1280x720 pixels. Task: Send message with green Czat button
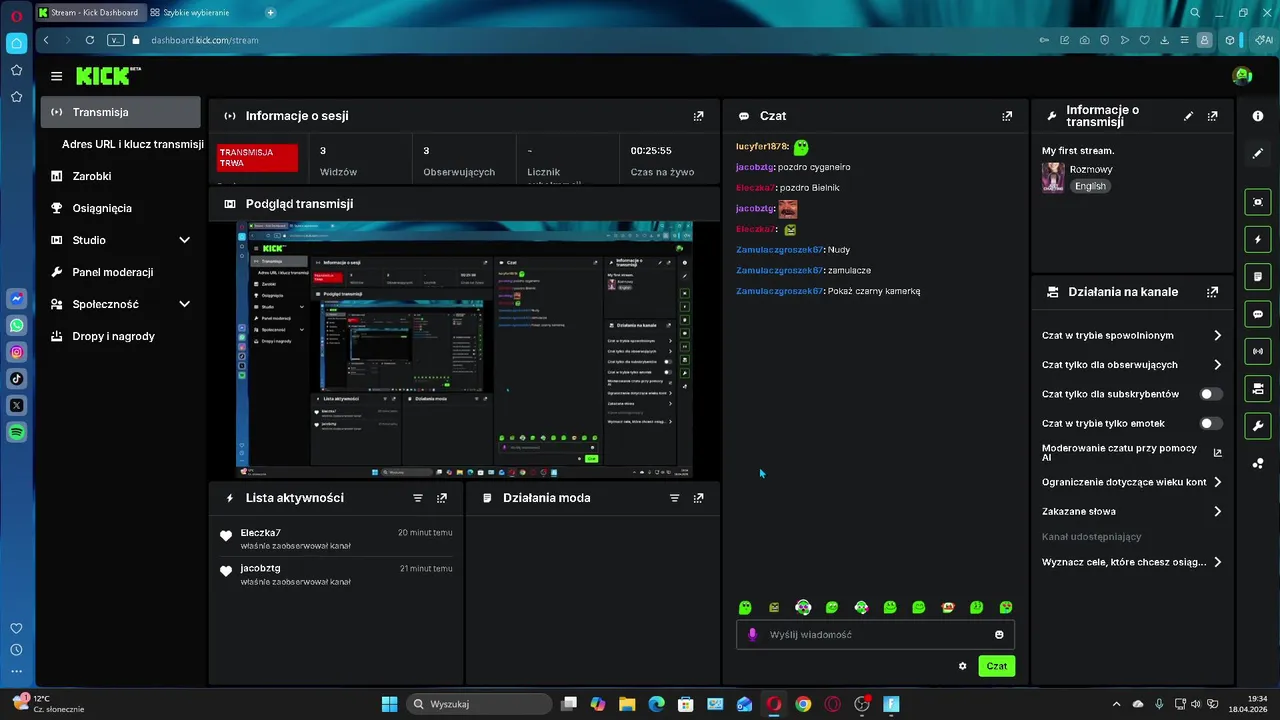click(996, 666)
